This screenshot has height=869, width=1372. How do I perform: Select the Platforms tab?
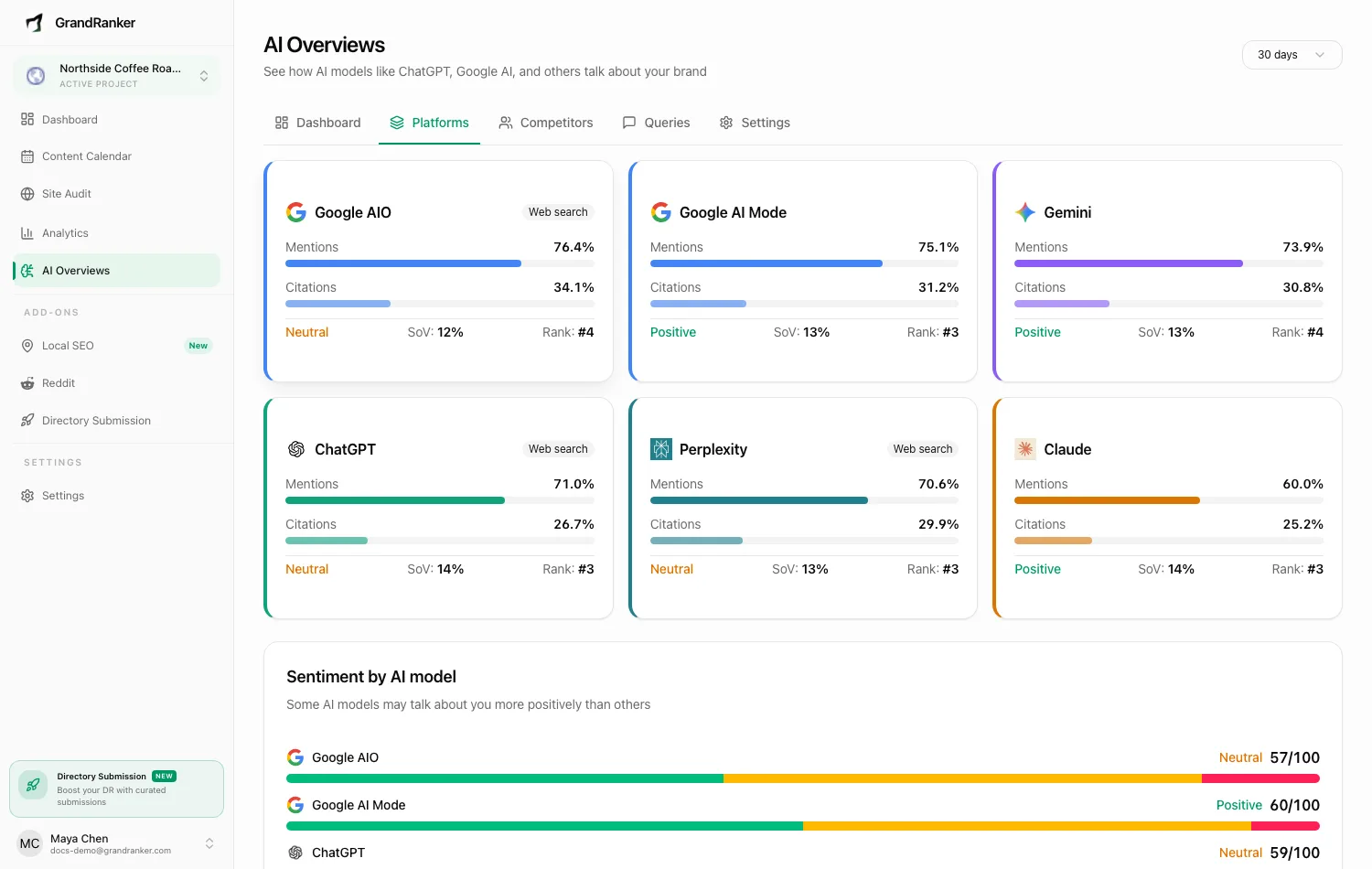point(429,123)
